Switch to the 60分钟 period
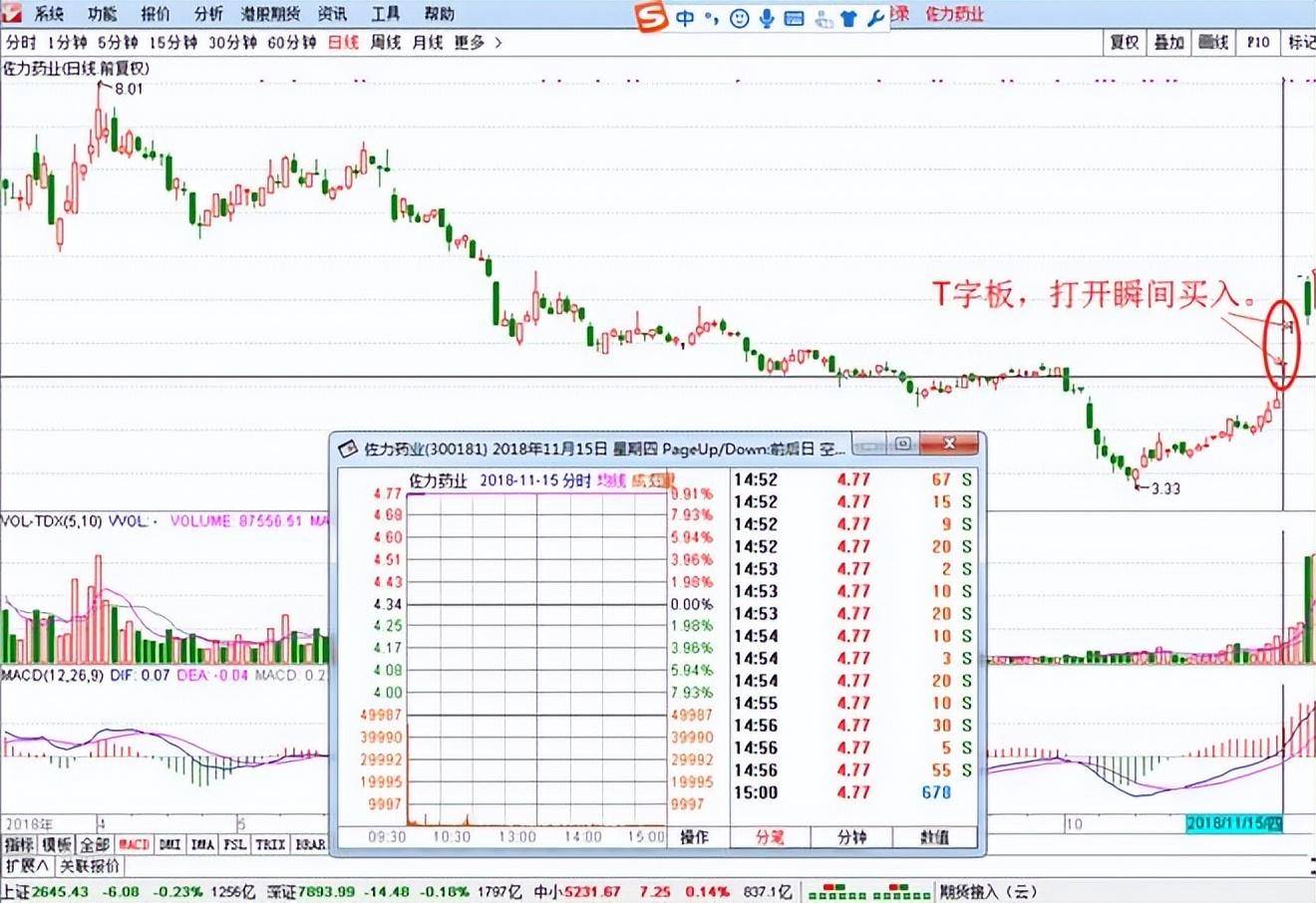 292,43
